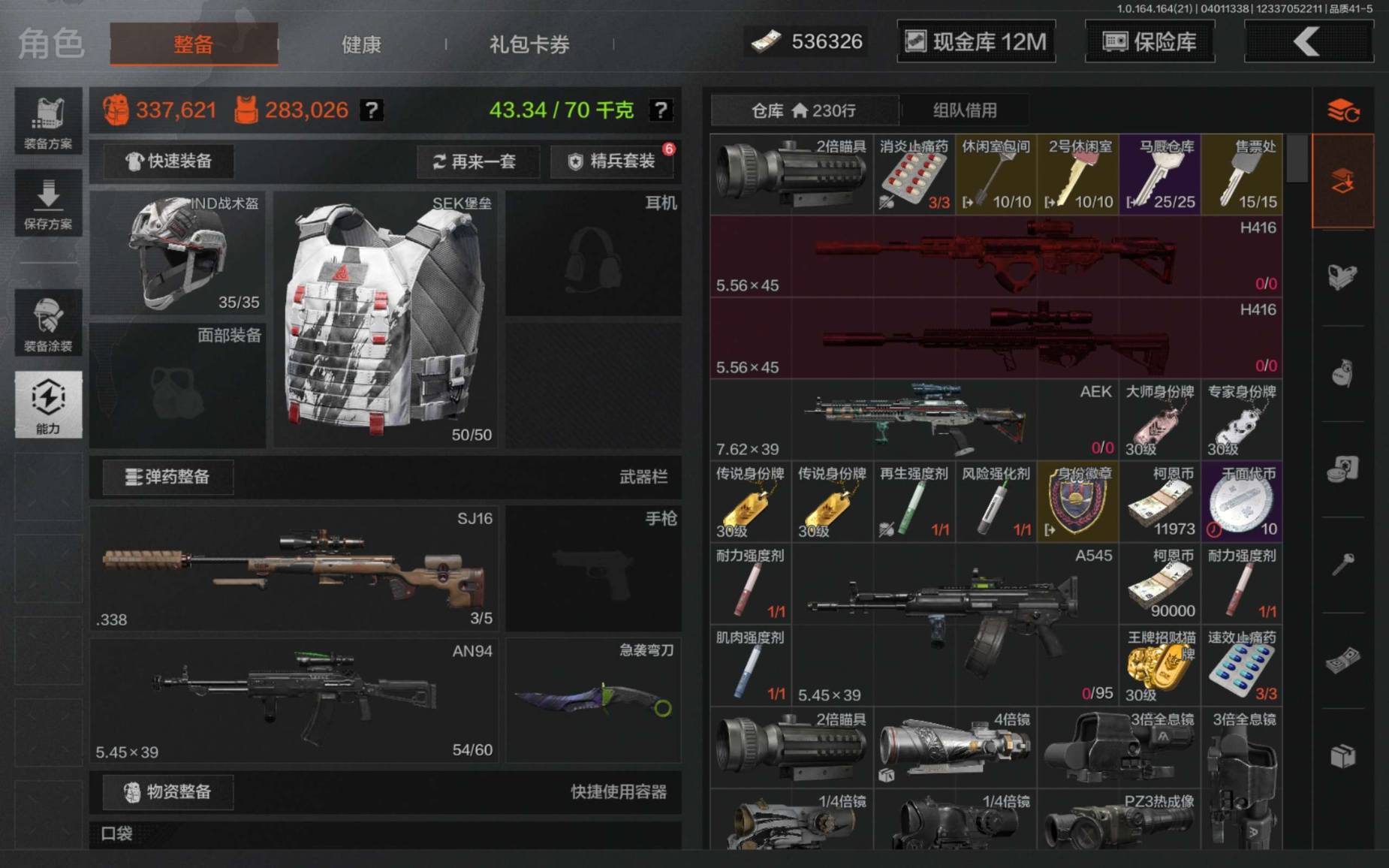Click the warehouse scrollbar thumb

1297,158
